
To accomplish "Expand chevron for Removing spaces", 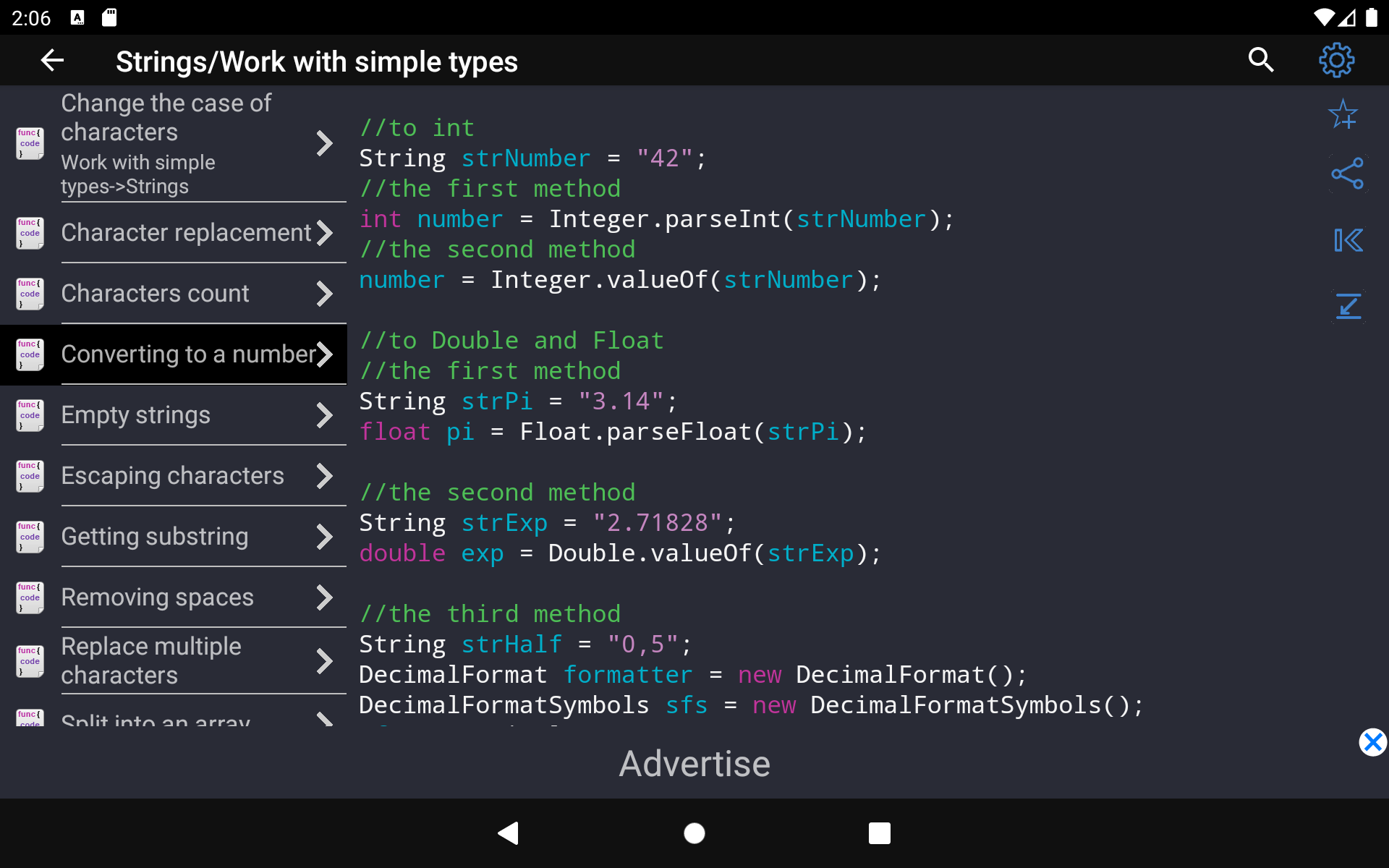I will (325, 597).
